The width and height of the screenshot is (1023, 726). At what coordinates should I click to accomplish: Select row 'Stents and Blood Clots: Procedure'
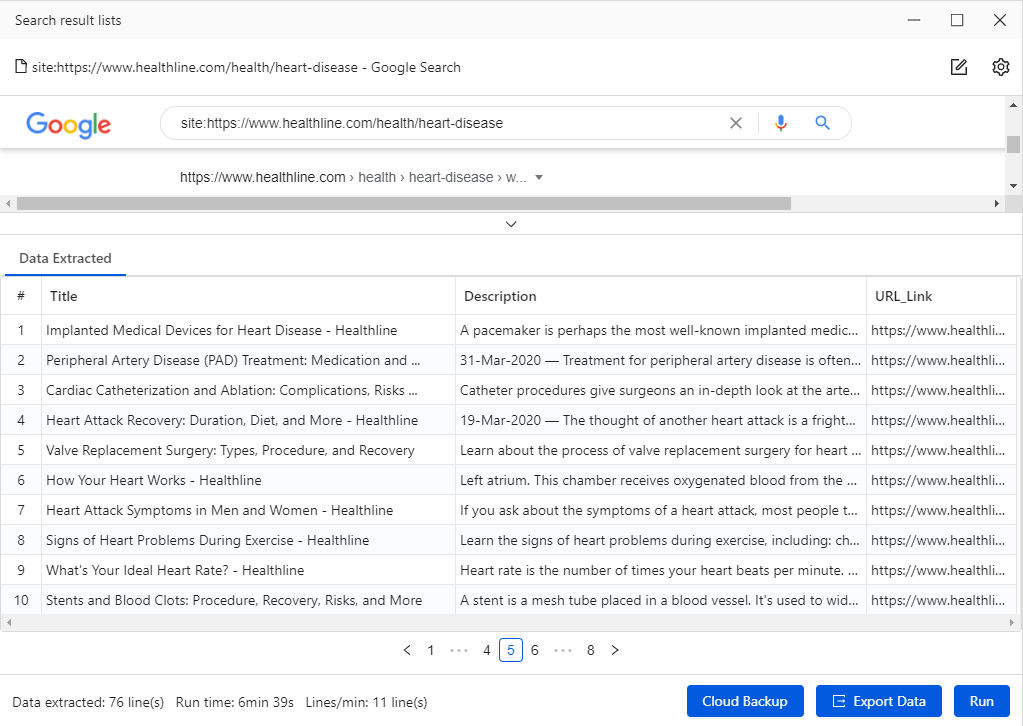coord(509,600)
